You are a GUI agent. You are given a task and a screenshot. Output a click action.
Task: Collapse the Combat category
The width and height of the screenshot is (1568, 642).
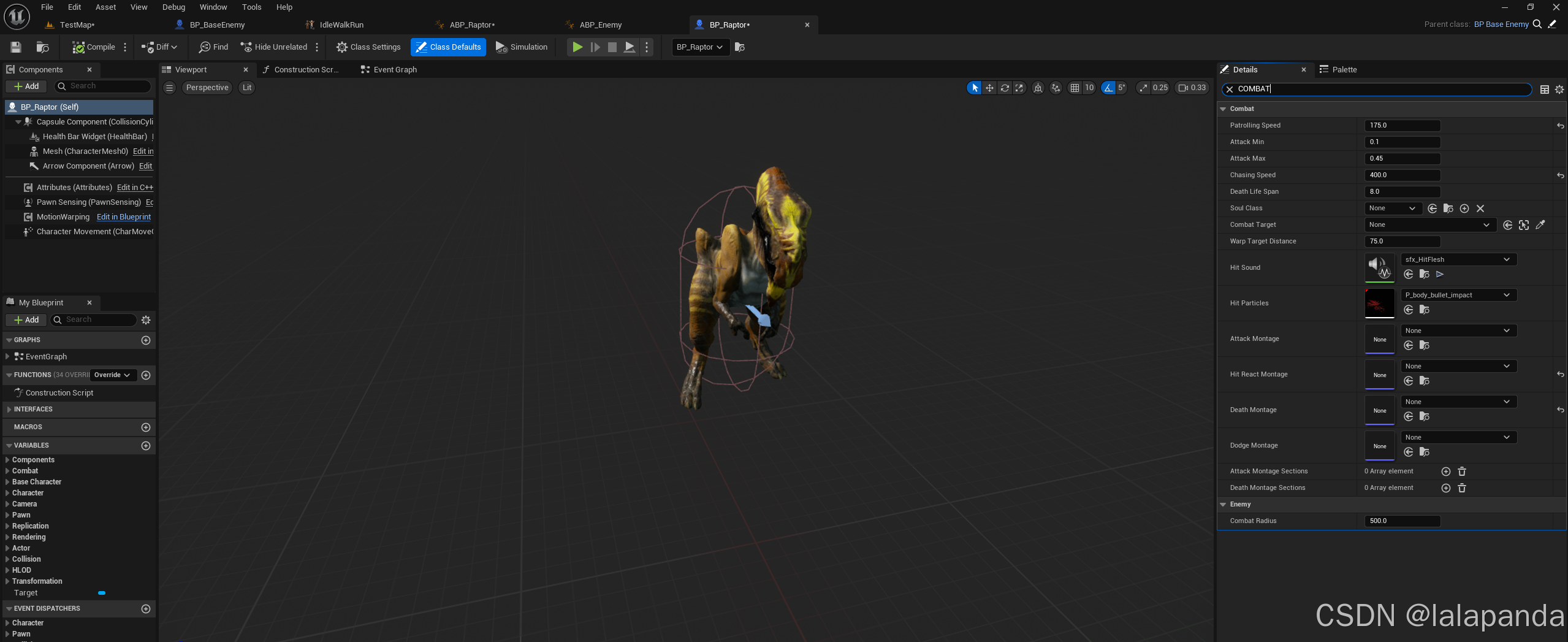point(1224,109)
